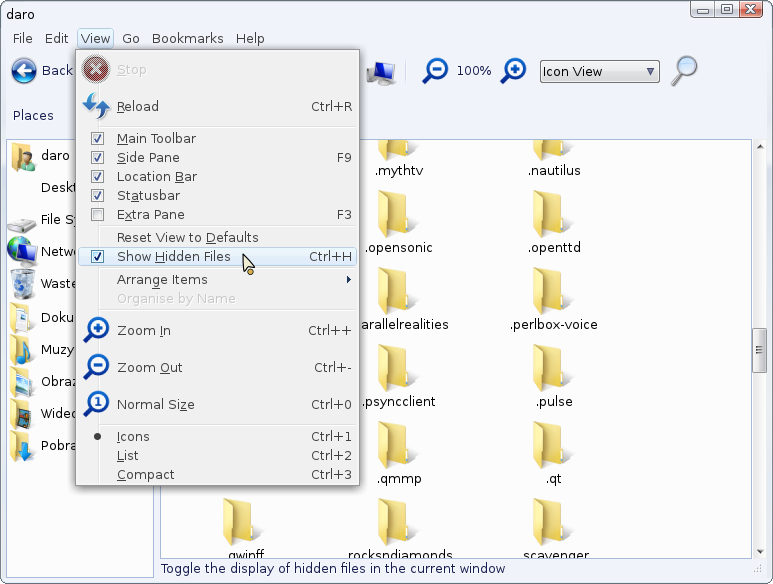773x584 pixels.
Task: Open the Pobrane downloads folder icon
Action: (x=21, y=446)
